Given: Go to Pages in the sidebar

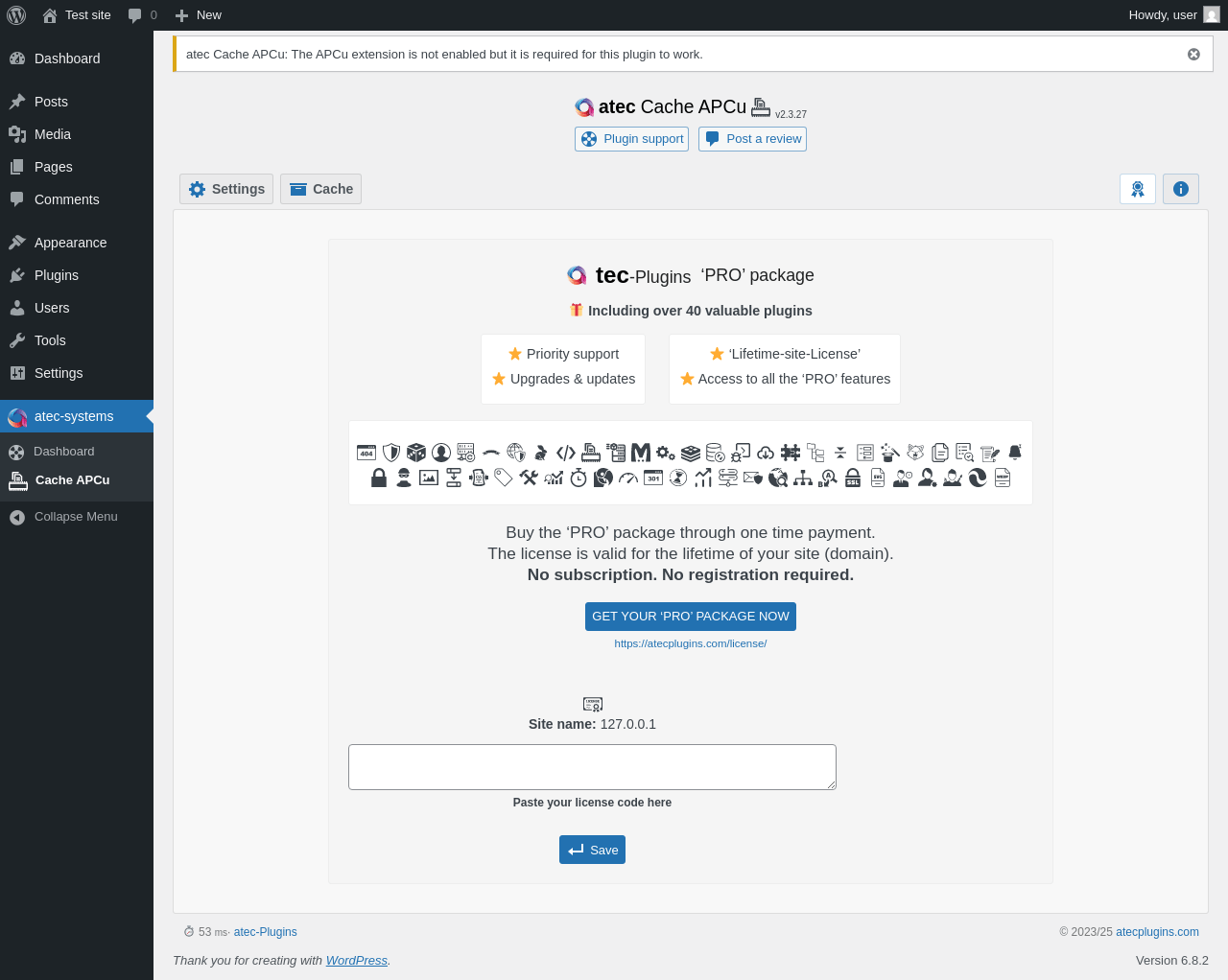Looking at the screenshot, I should (77, 167).
